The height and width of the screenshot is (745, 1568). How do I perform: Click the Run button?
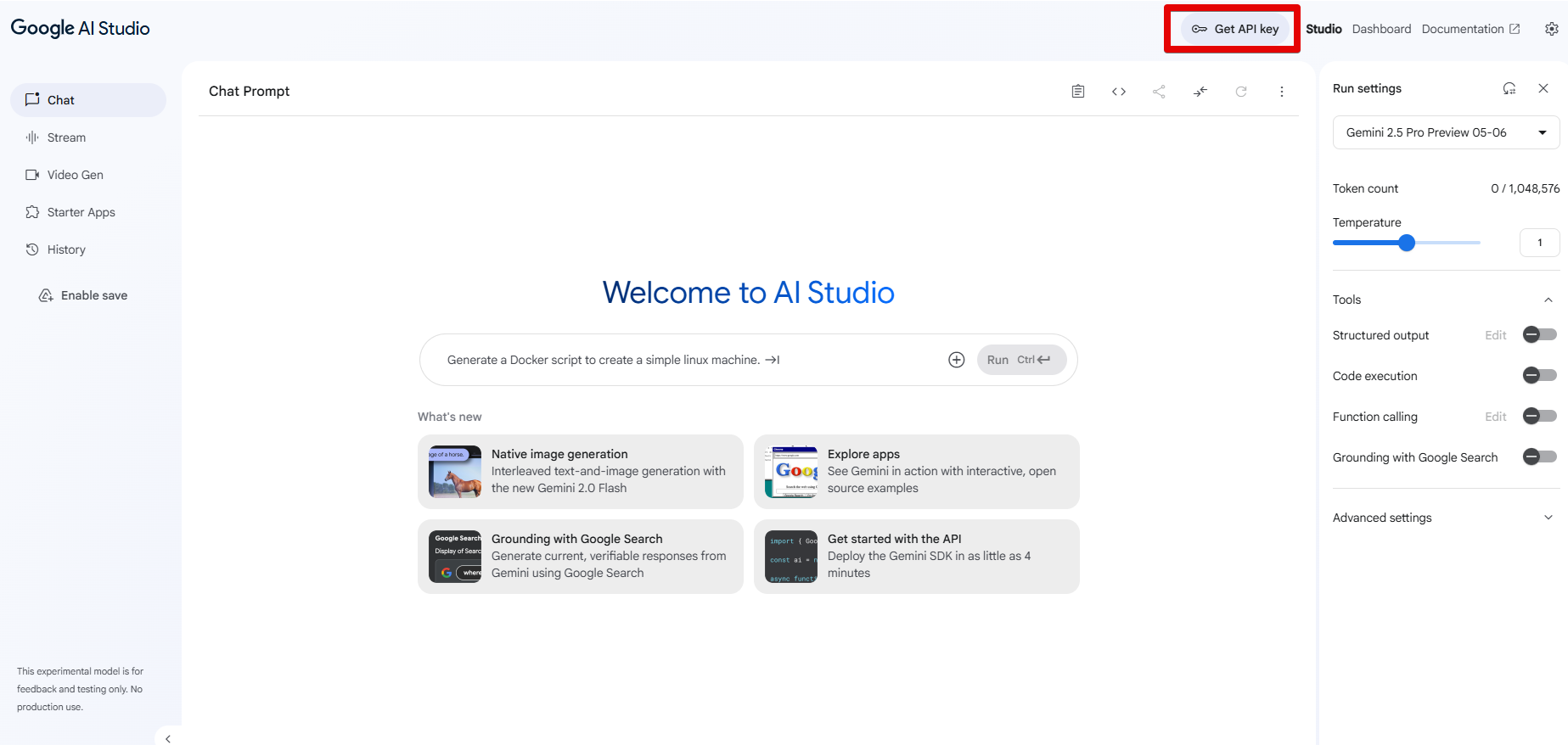(x=1021, y=360)
